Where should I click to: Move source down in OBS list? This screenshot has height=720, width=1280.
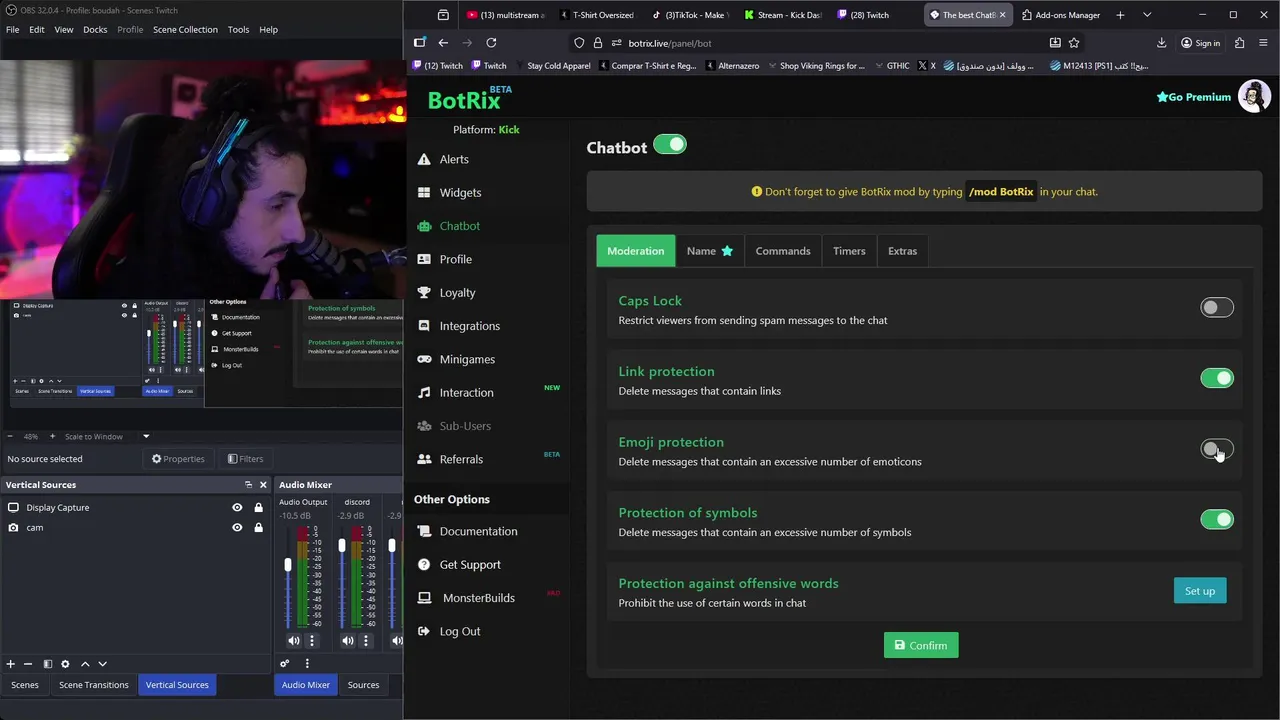(x=102, y=664)
